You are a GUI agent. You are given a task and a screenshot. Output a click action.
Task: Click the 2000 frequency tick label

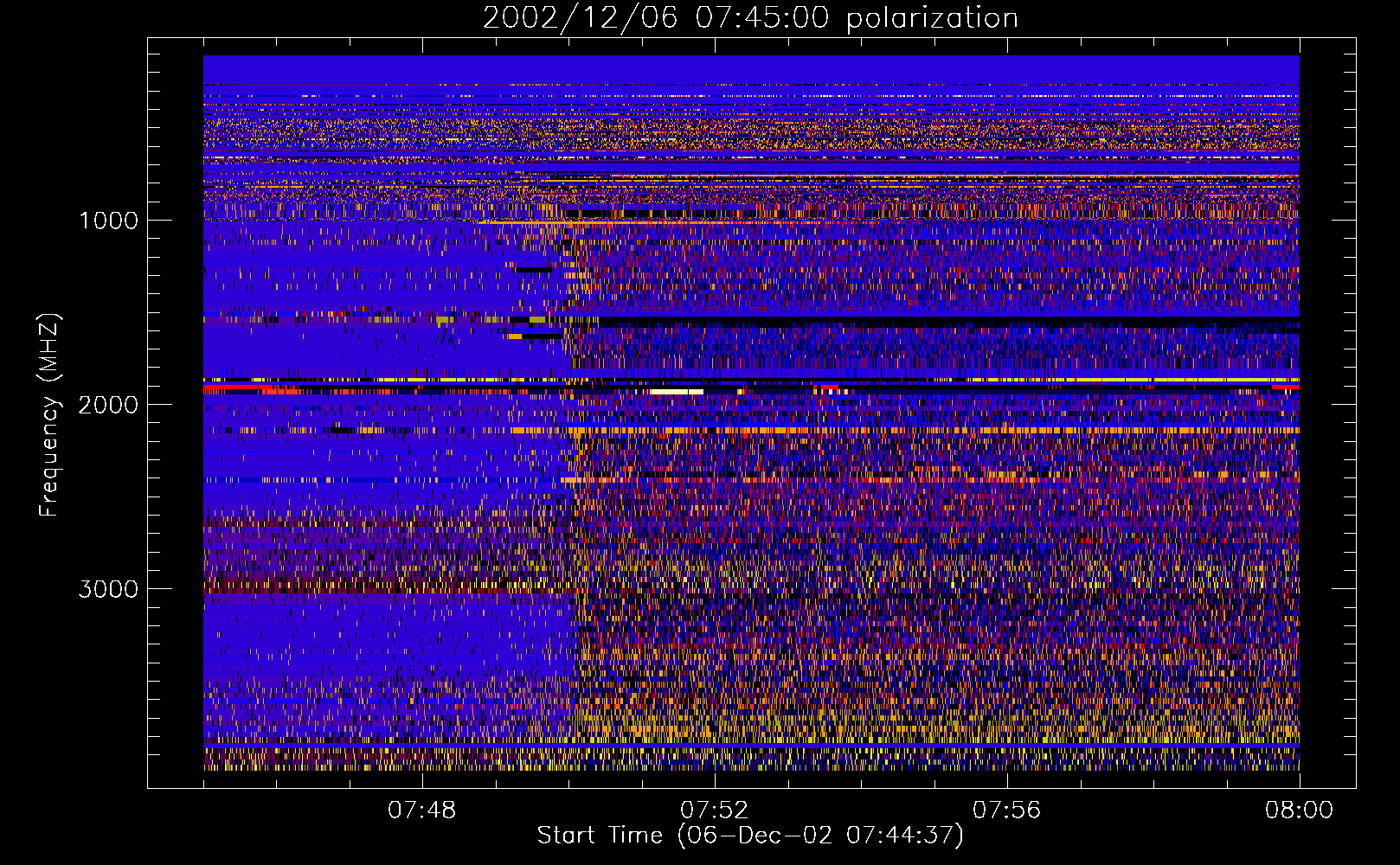point(109,405)
